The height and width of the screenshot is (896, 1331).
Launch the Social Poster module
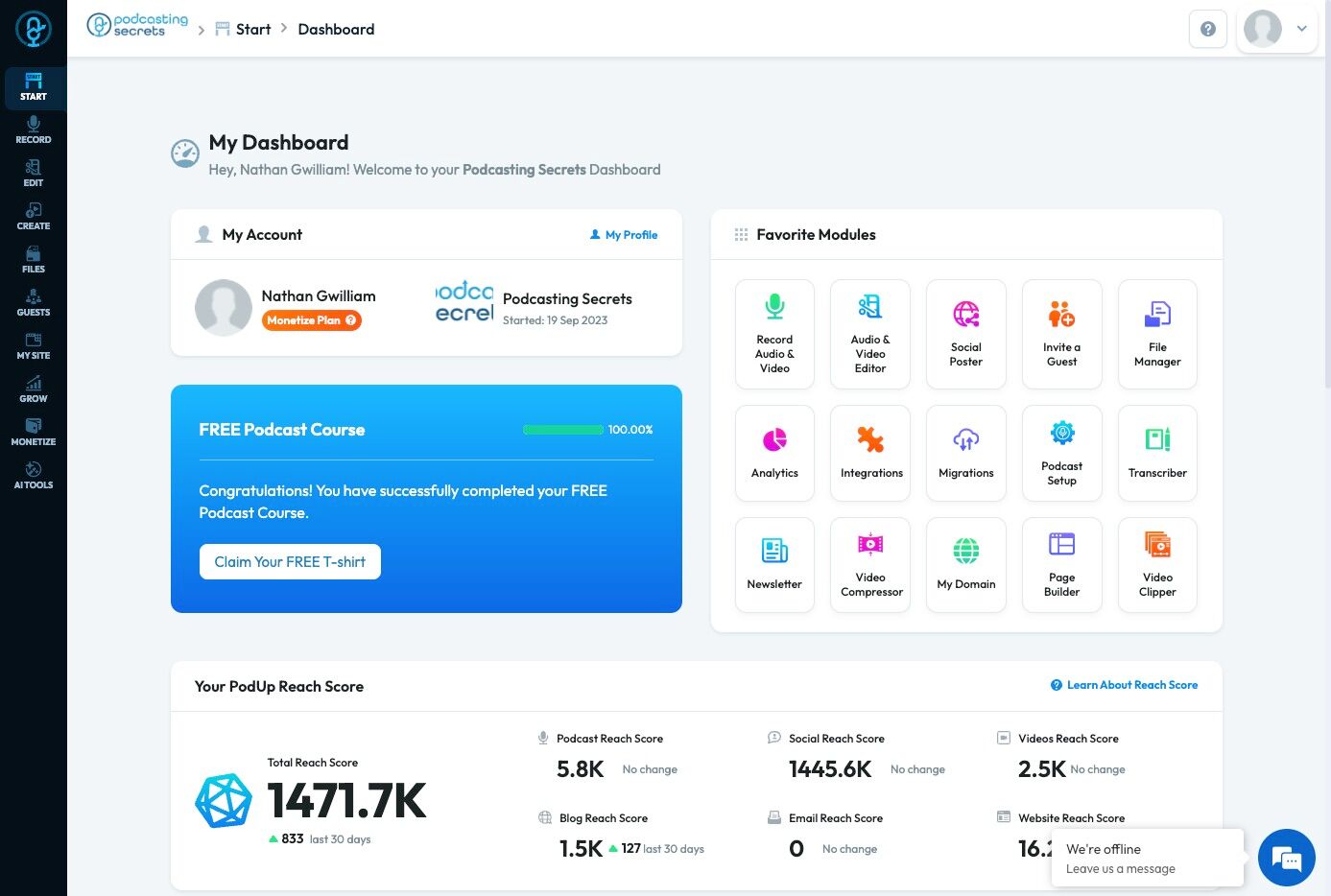pos(966,334)
